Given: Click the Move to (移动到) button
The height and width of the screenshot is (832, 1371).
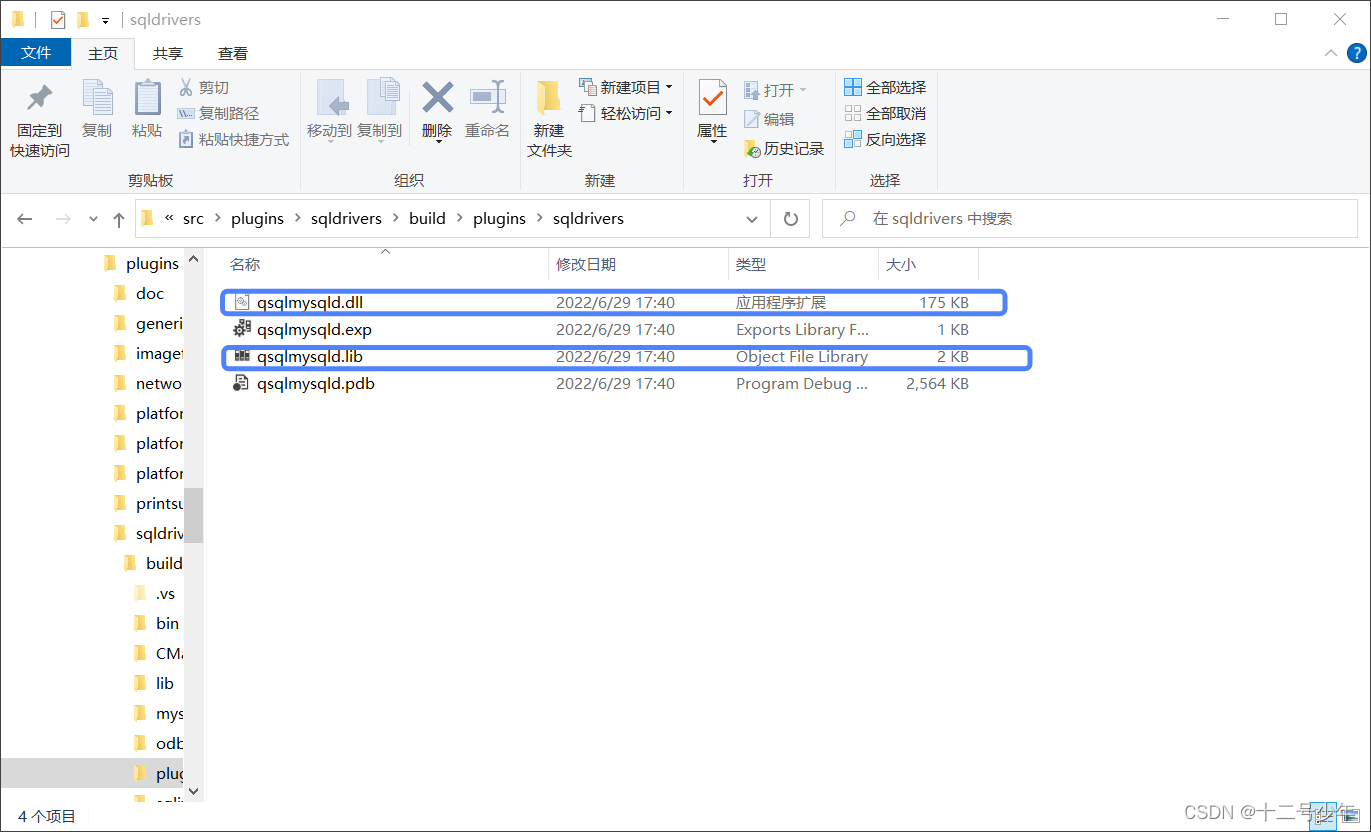Looking at the screenshot, I should pos(329,109).
